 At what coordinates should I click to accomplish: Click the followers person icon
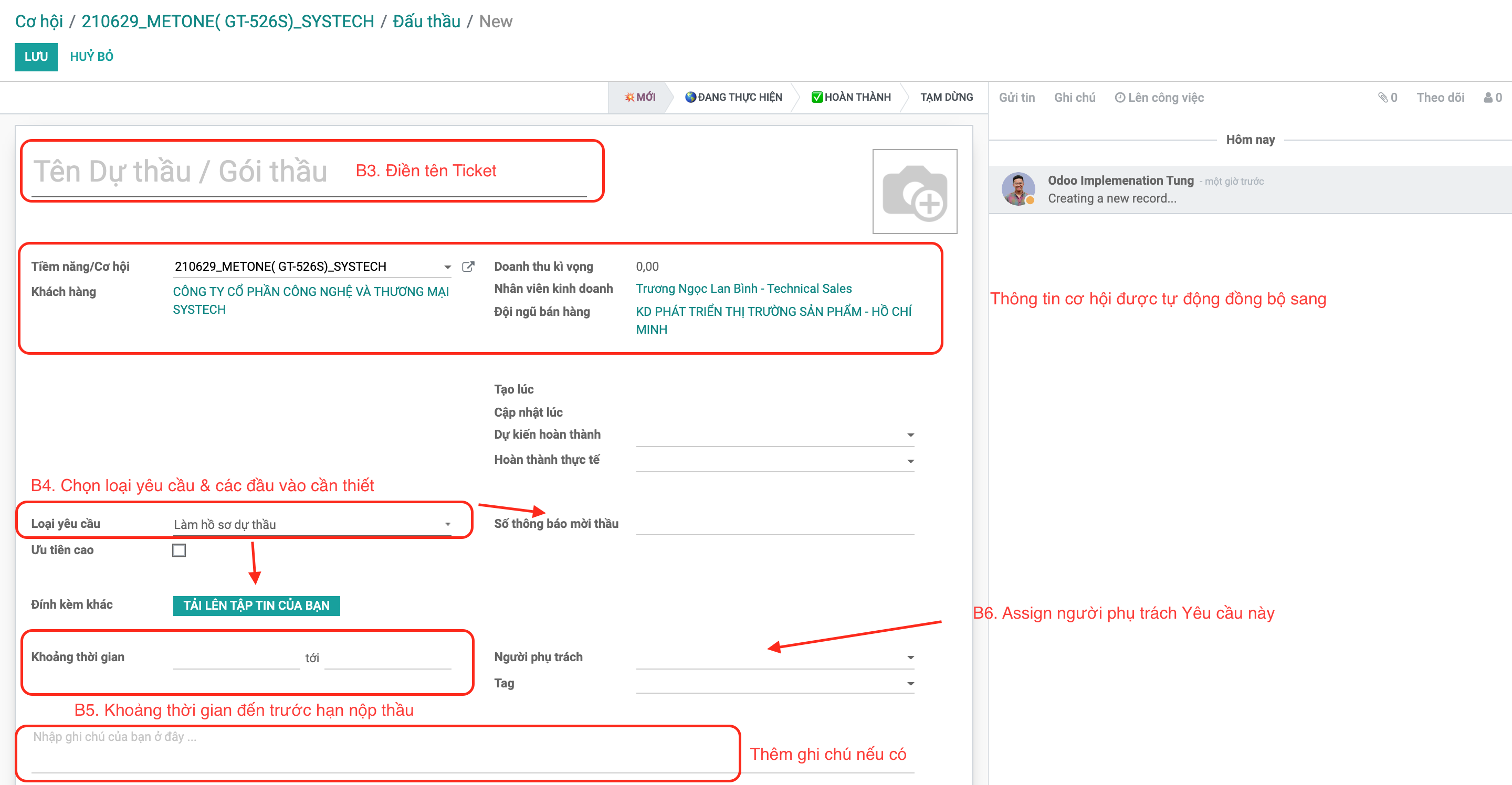tap(1488, 98)
